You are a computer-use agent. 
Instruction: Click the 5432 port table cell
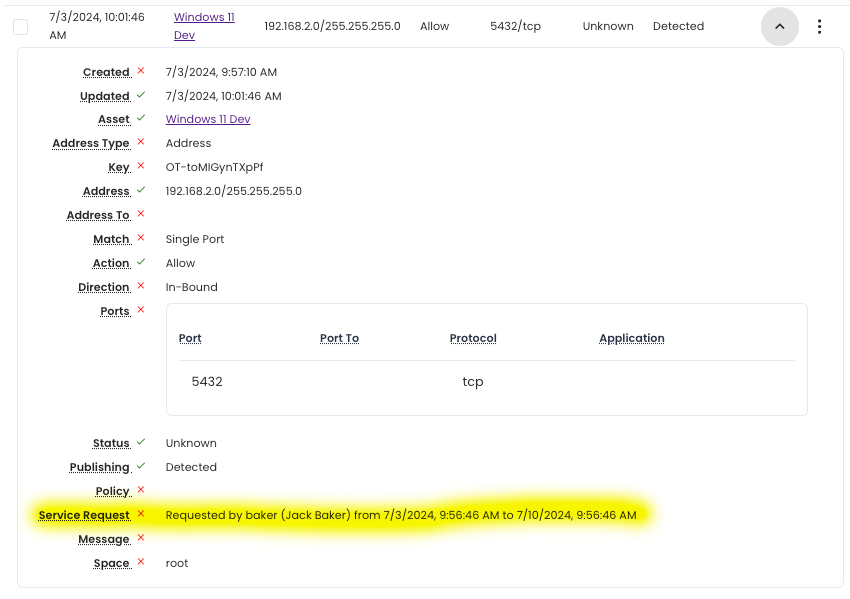207,382
